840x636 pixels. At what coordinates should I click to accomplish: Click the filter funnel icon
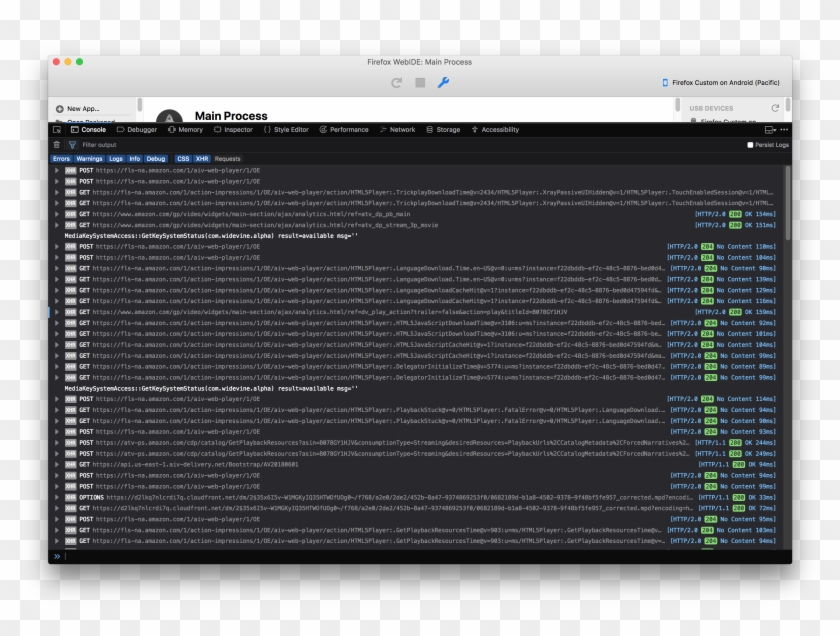coord(72,145)
